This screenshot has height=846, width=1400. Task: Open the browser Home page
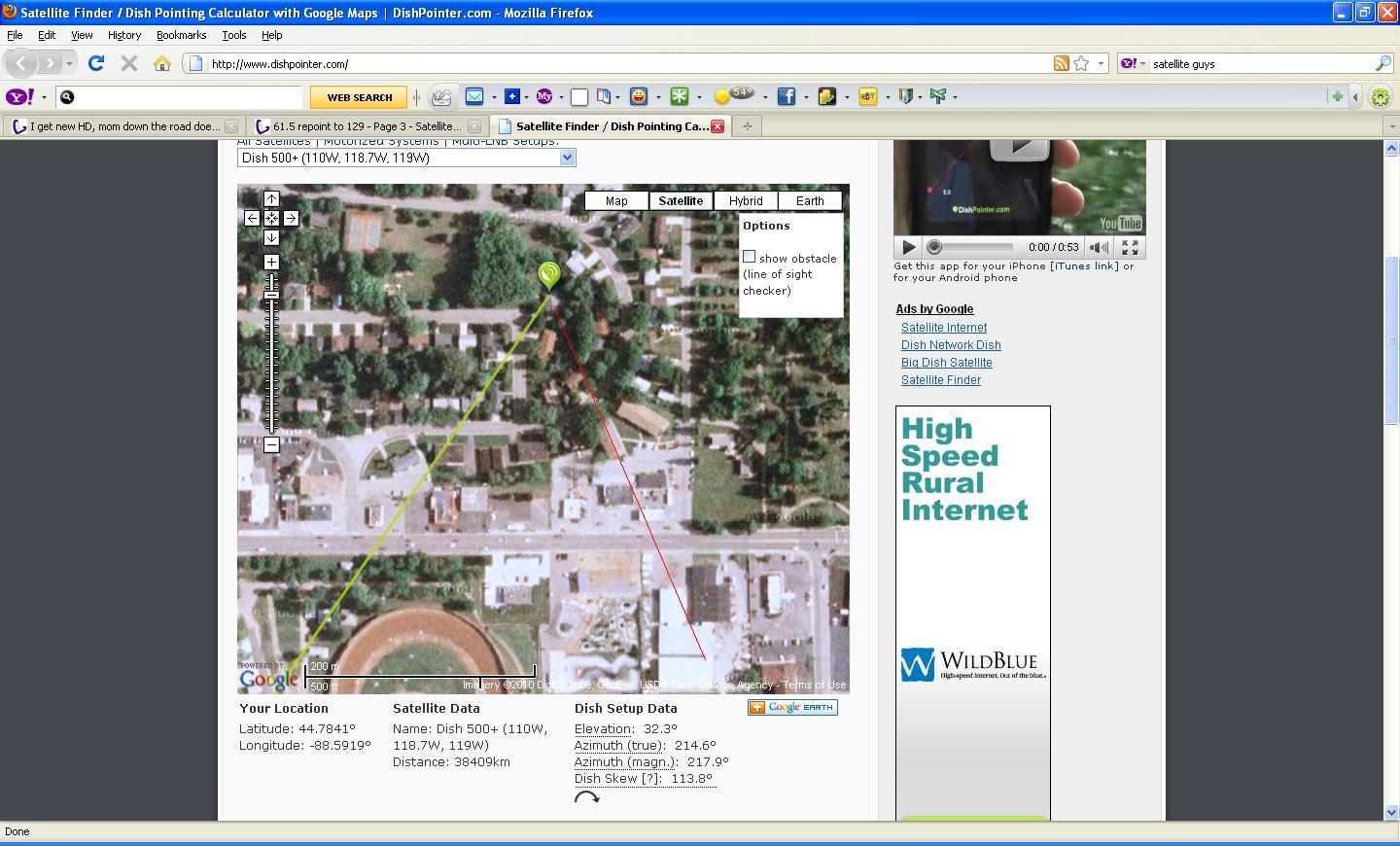162,63
